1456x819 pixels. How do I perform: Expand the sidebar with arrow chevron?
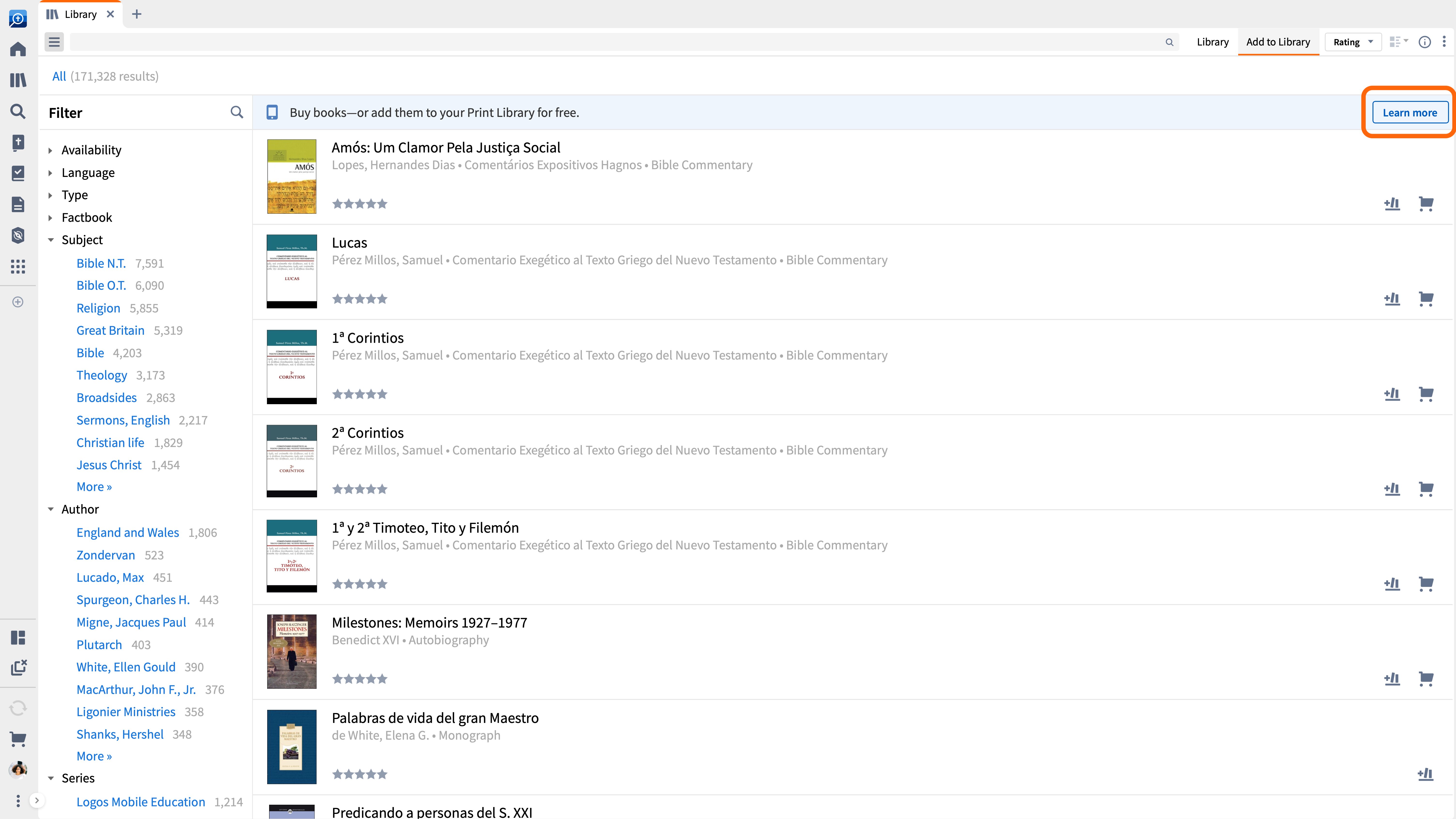[x=37, y=800]
